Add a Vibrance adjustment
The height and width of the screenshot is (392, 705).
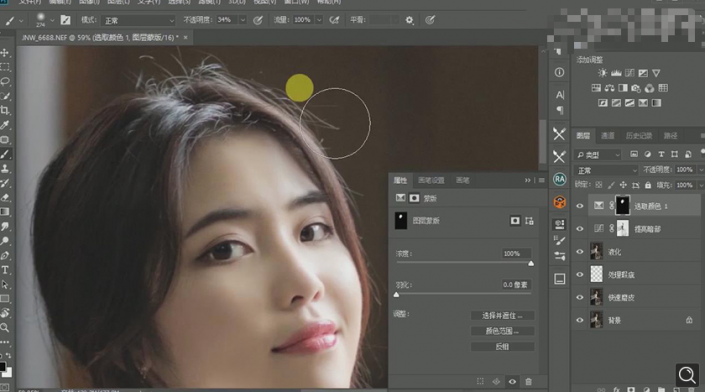656,73
